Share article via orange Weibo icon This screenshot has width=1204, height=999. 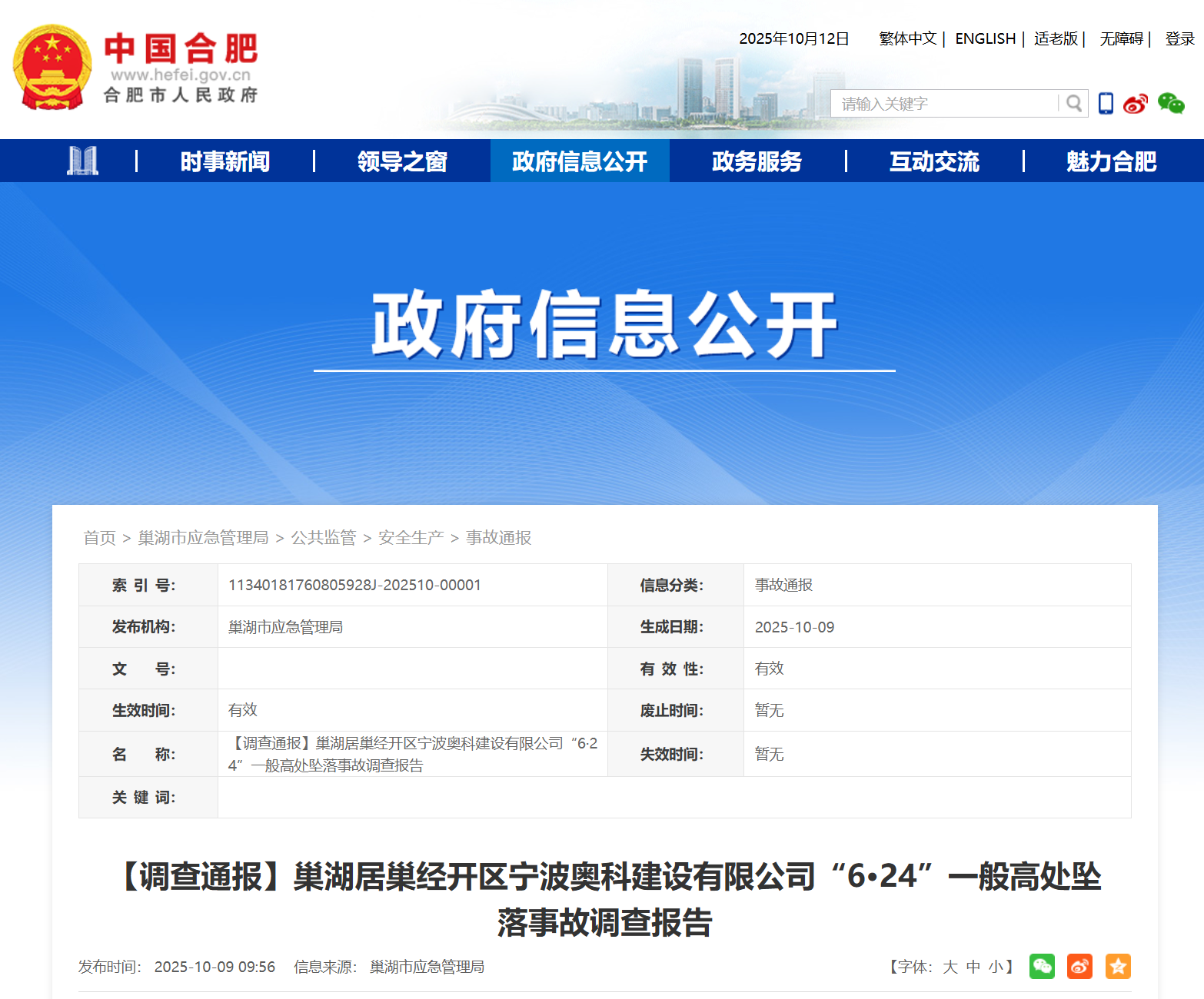point(1079,966)
